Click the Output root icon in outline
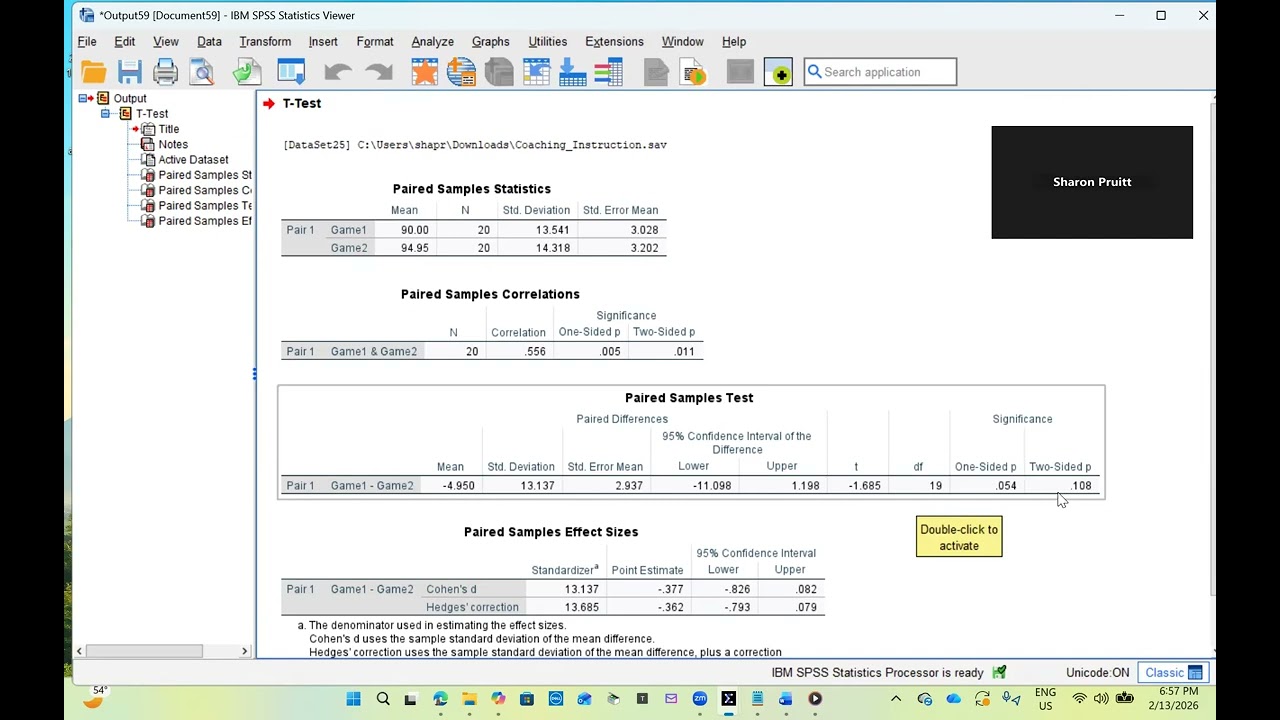 pyautogui.click(x=103, y=98)
